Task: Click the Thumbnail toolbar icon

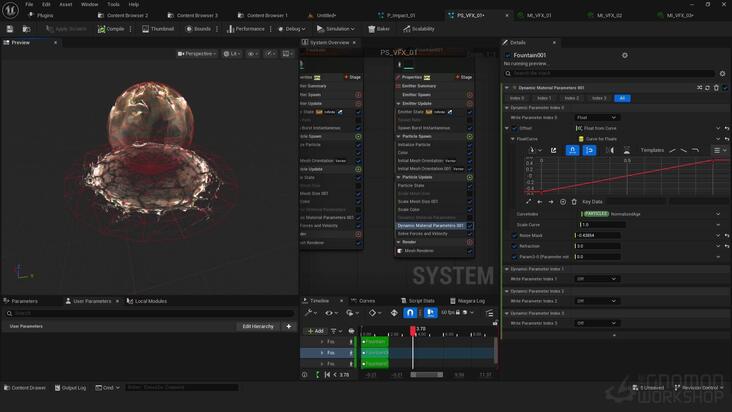Action: [145, 29]
